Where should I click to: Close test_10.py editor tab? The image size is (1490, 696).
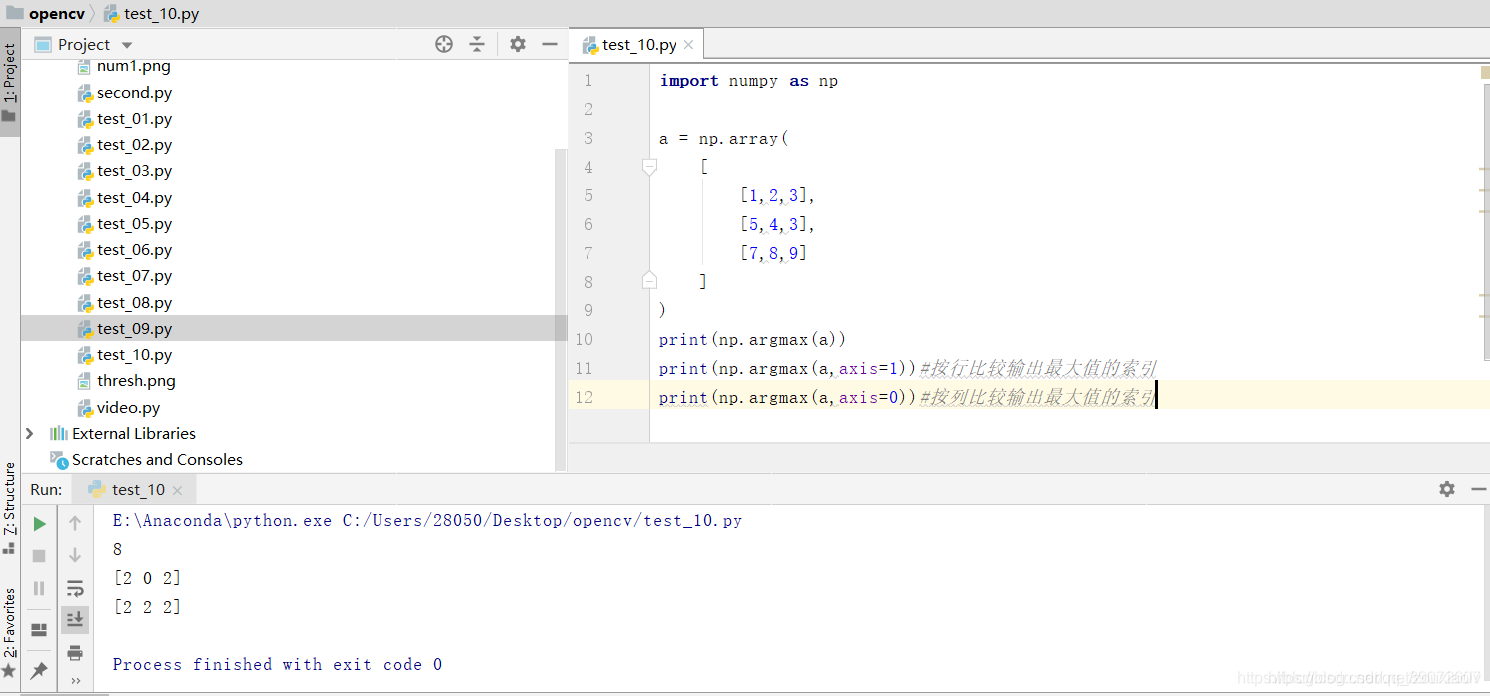pos(690,45)
